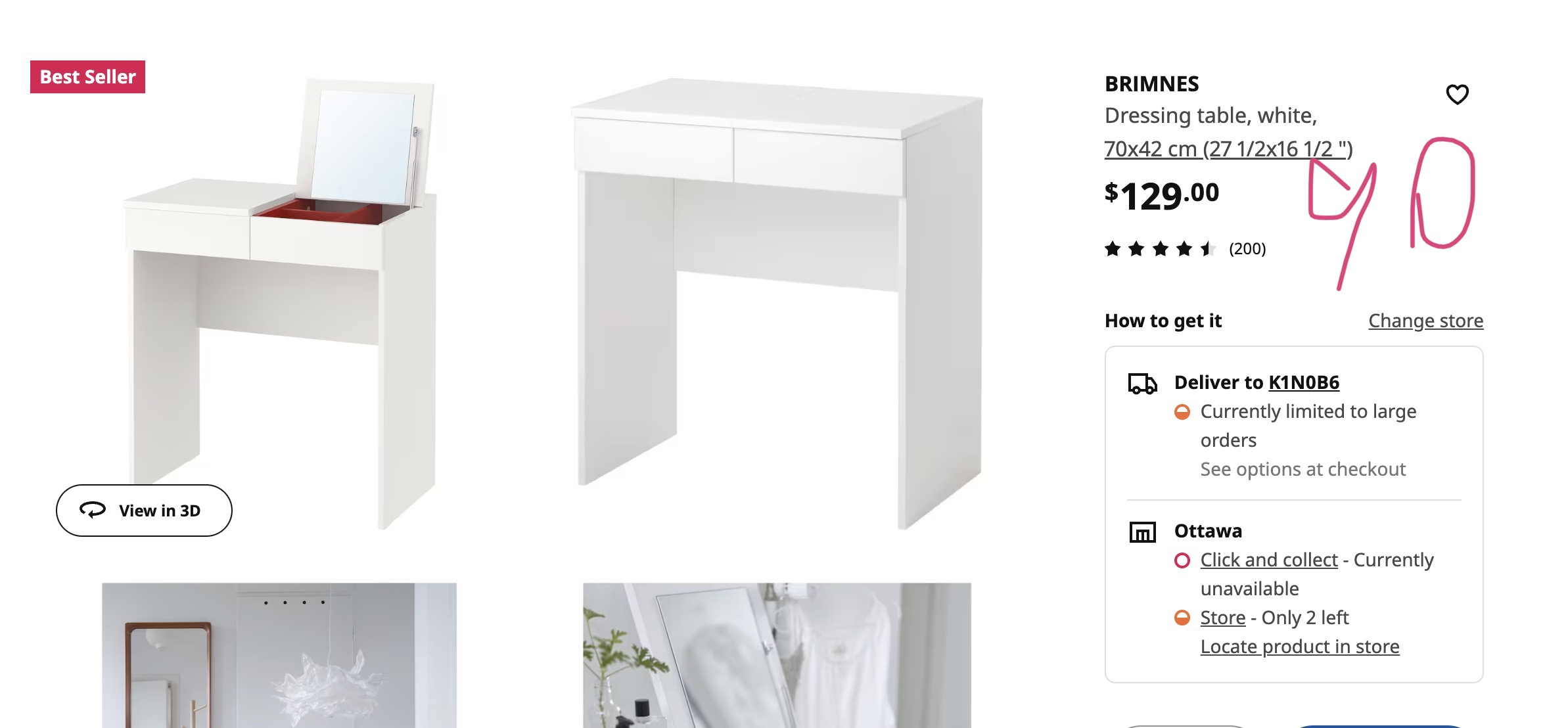
Task: Click the K1N0B6 postal code link
Action: click(x=1304, y=382)
